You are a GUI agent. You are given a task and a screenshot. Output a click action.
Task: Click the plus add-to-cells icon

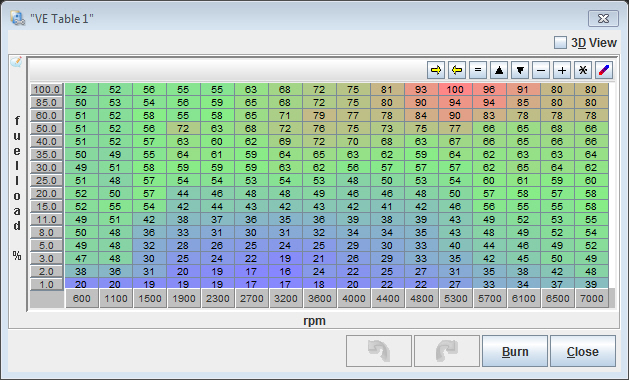[562, 70]
